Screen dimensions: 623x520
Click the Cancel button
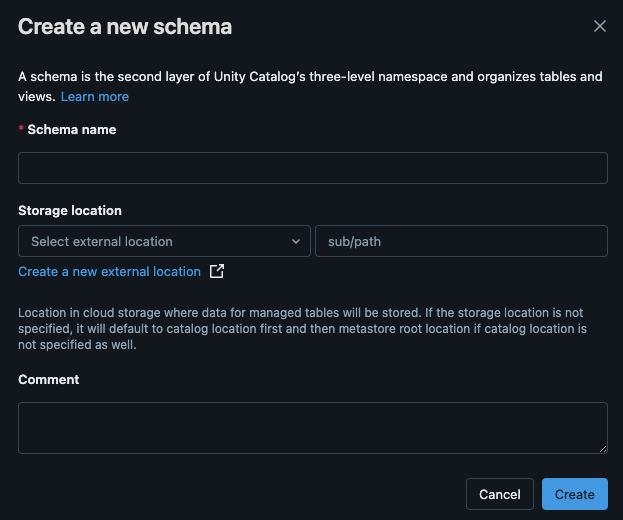pyautogui.click(x=499, y=494)
